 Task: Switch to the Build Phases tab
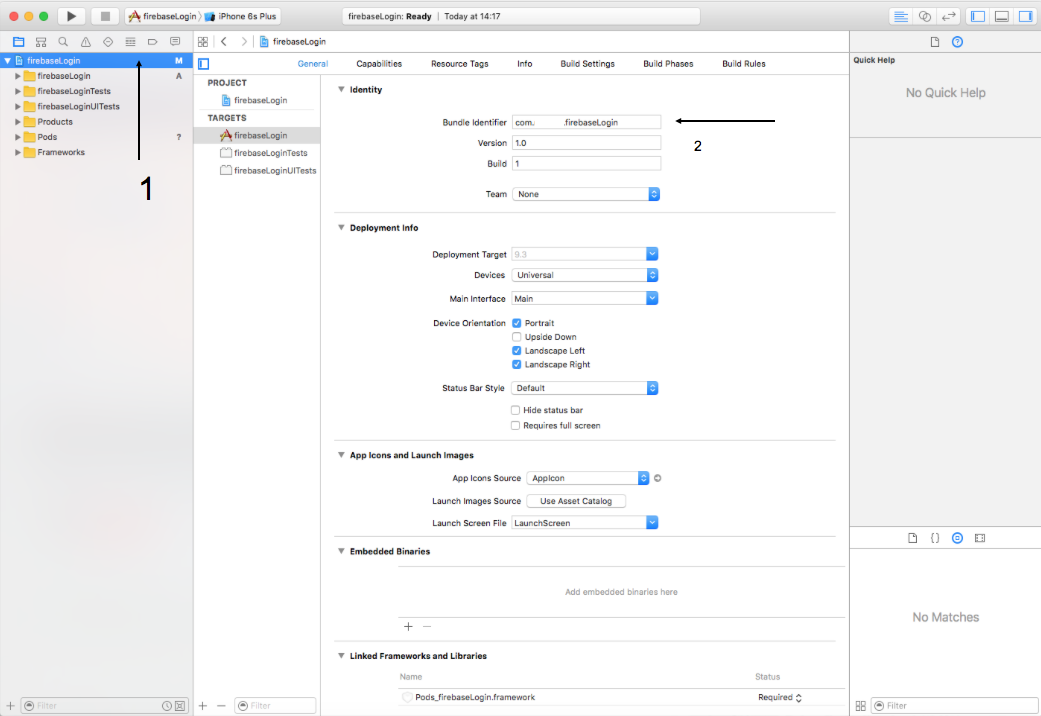pos(668,64)
